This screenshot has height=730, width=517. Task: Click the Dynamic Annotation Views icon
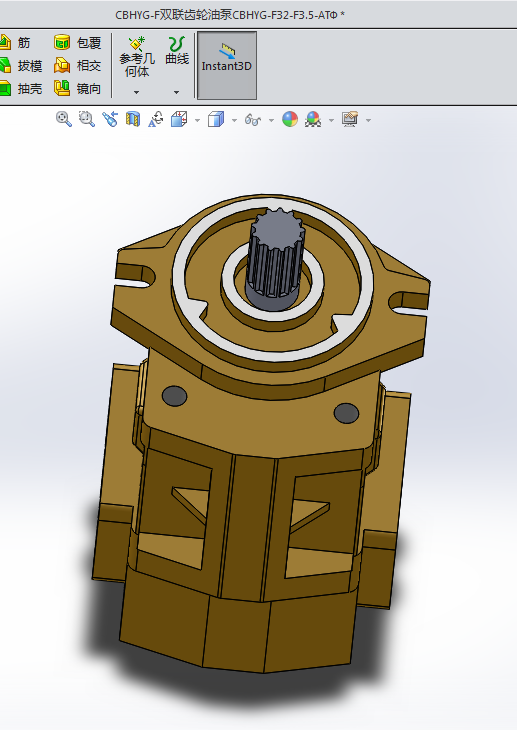point(156,119)
